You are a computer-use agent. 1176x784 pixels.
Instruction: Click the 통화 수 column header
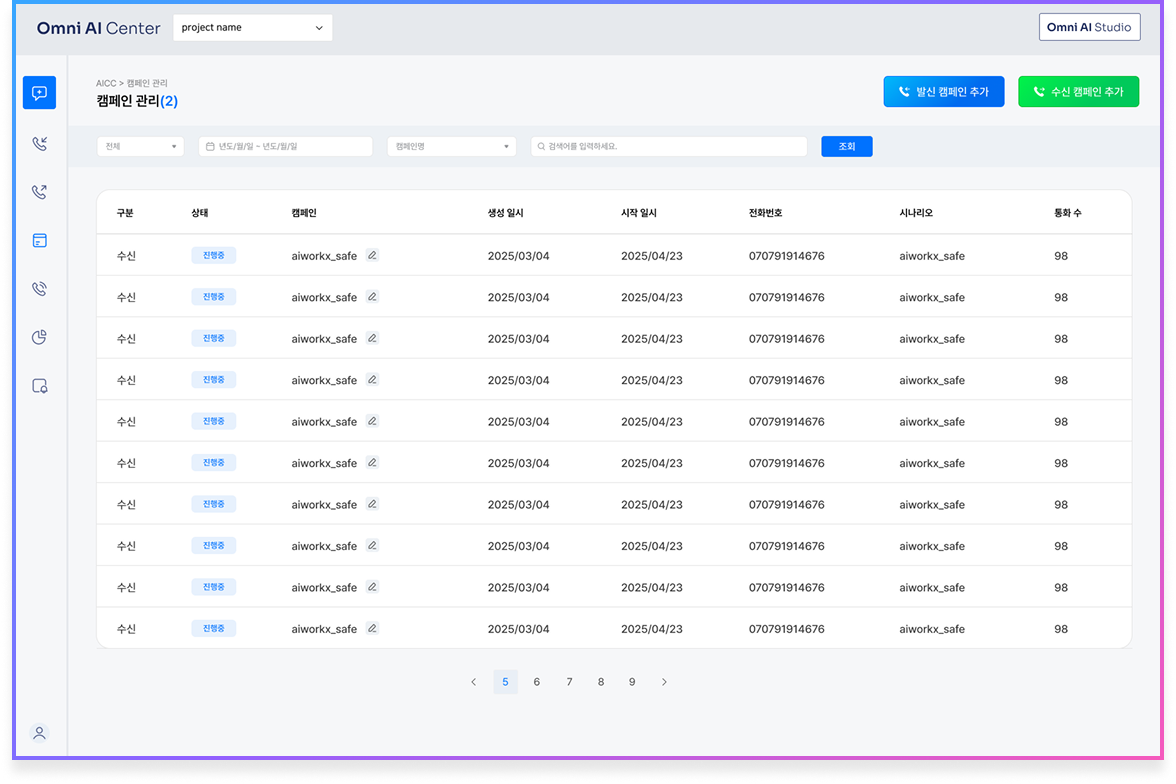coord(1068,213)
